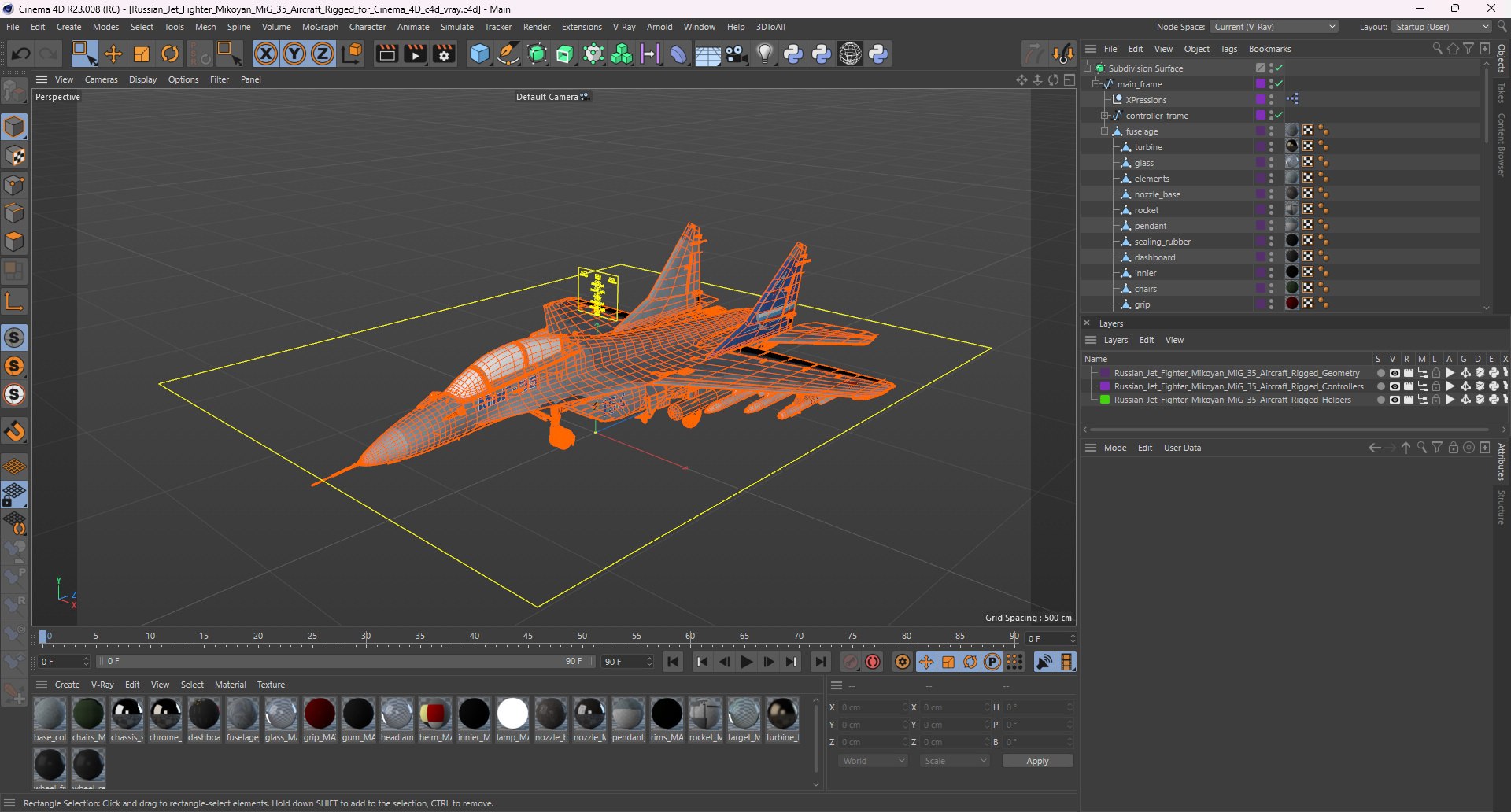This screenshot has height=812, width=1511.
Task: Click Record Active Objects button
Action: pos(851,662)
